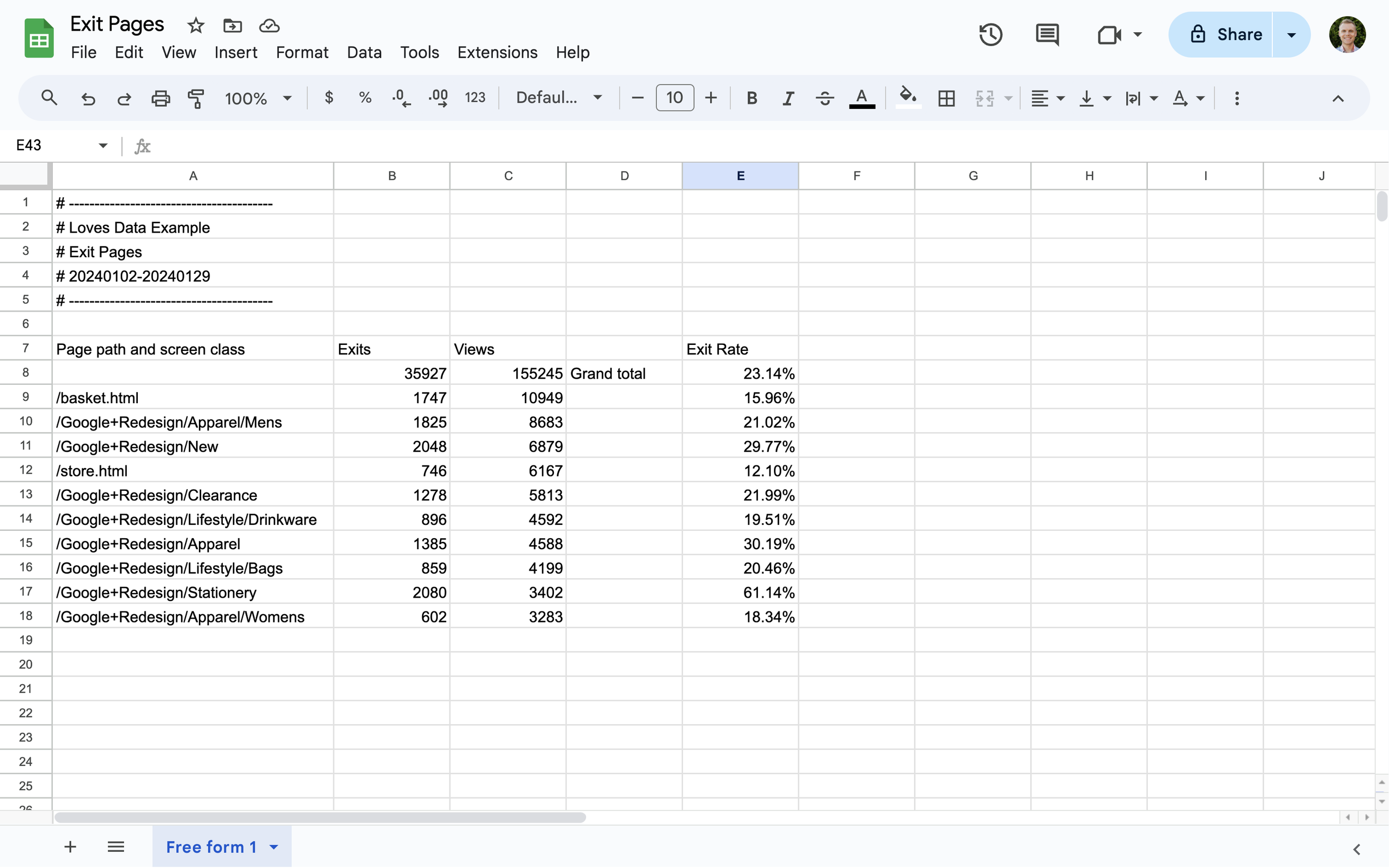Screen dimensions: 1389x868
Task: Open version history
Action: point(990,34)
